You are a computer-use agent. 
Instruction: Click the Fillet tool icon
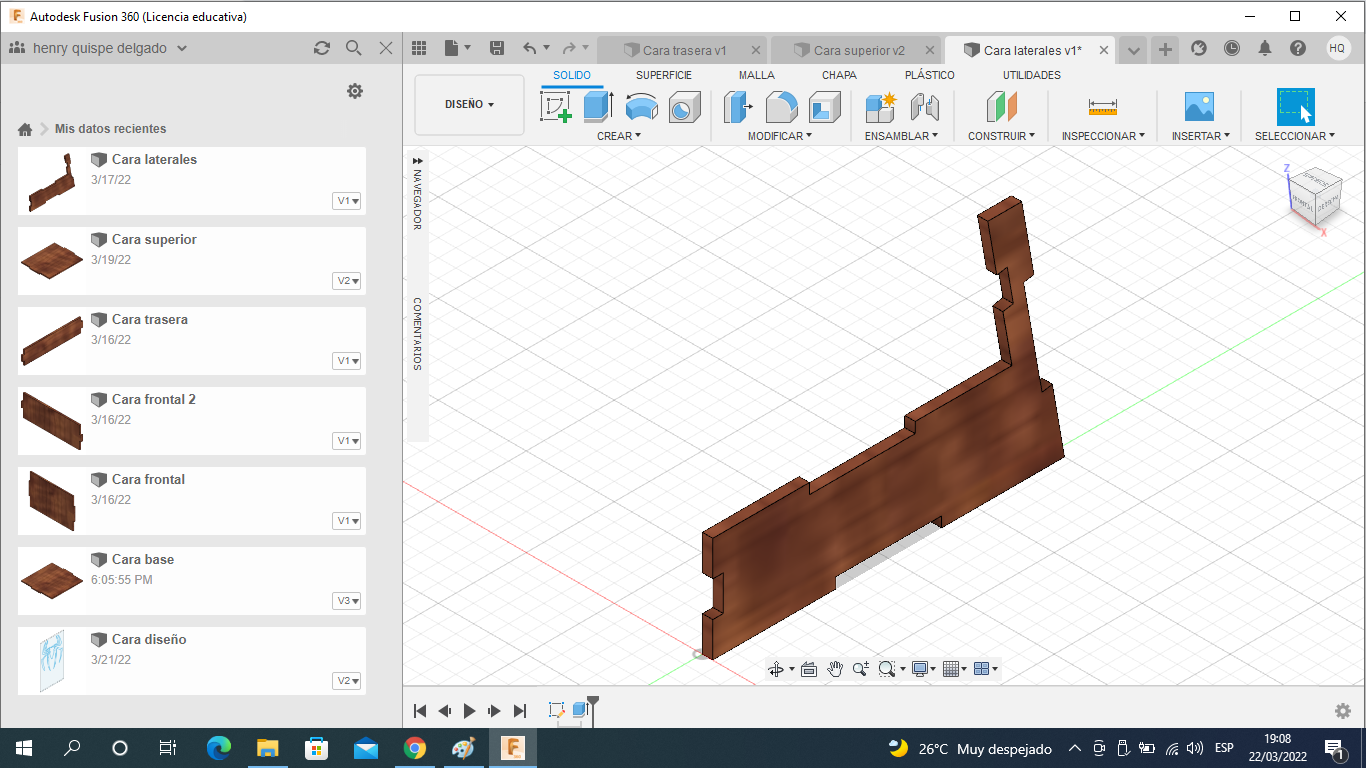click(781, 107)
